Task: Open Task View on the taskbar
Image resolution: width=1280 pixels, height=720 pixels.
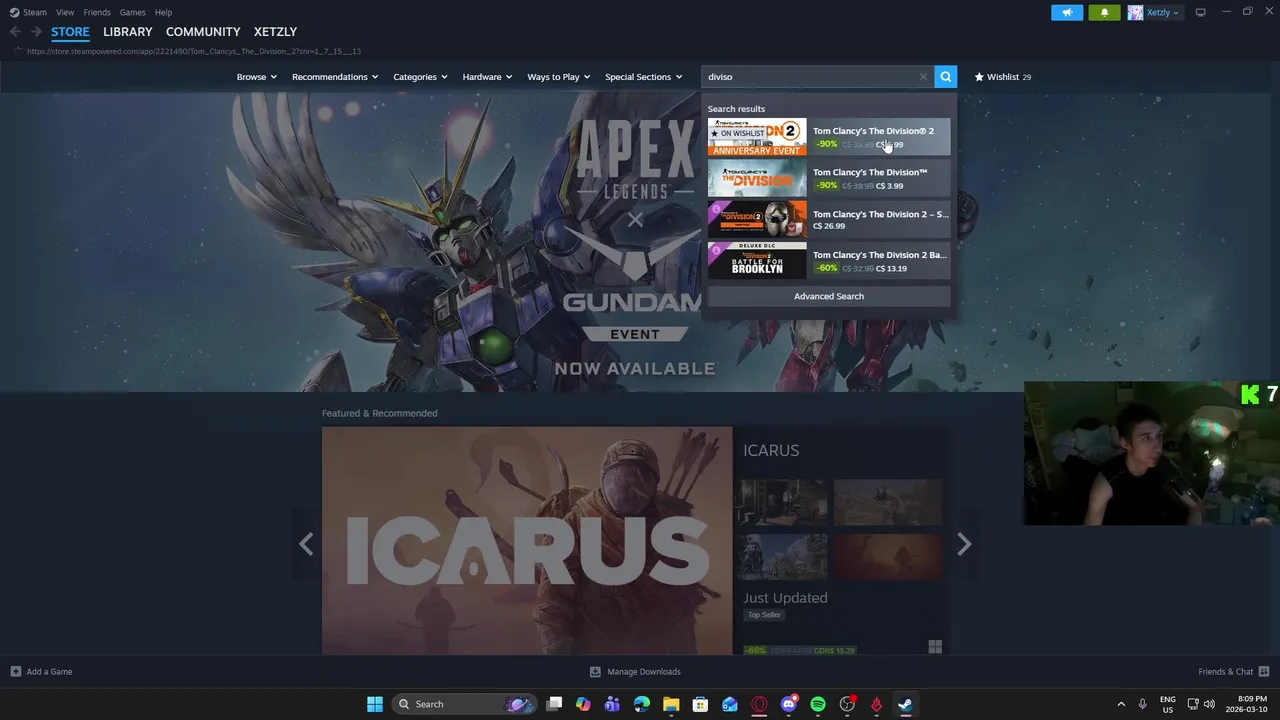Action: click(x=554, y=704)
